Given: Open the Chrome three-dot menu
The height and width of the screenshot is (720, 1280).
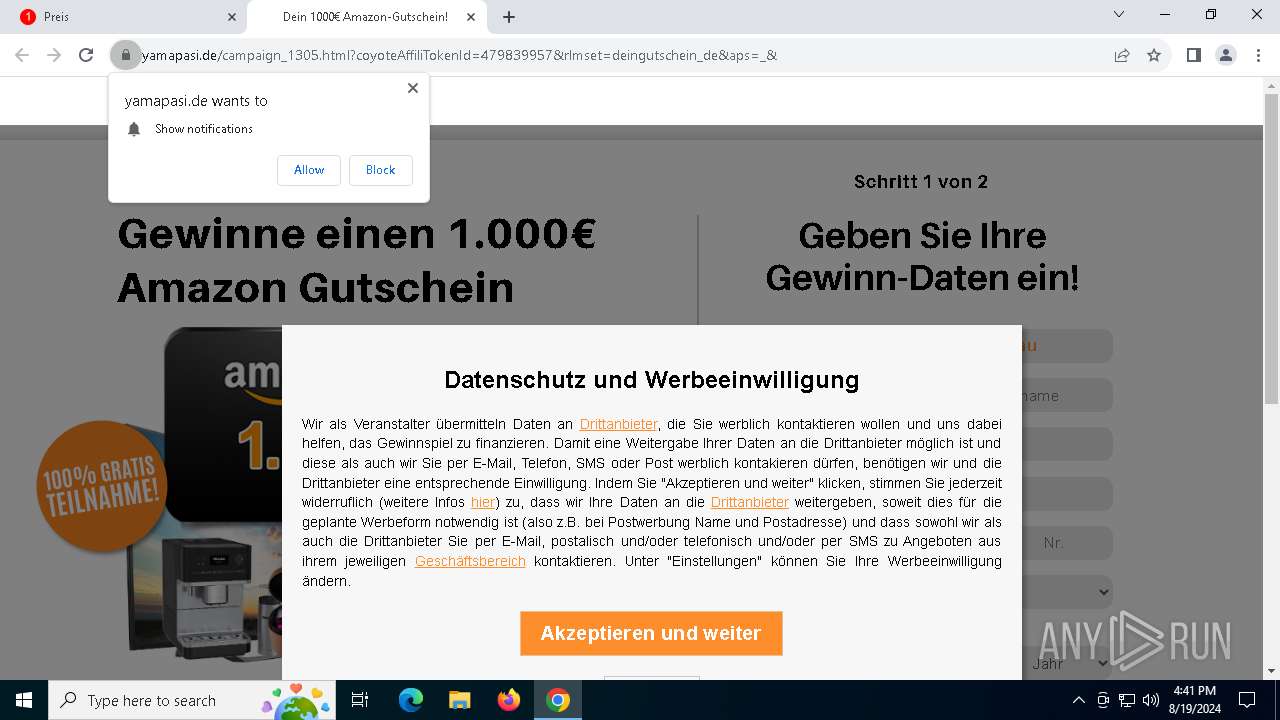Looking at the screenshot, I should pos(1258,55).
